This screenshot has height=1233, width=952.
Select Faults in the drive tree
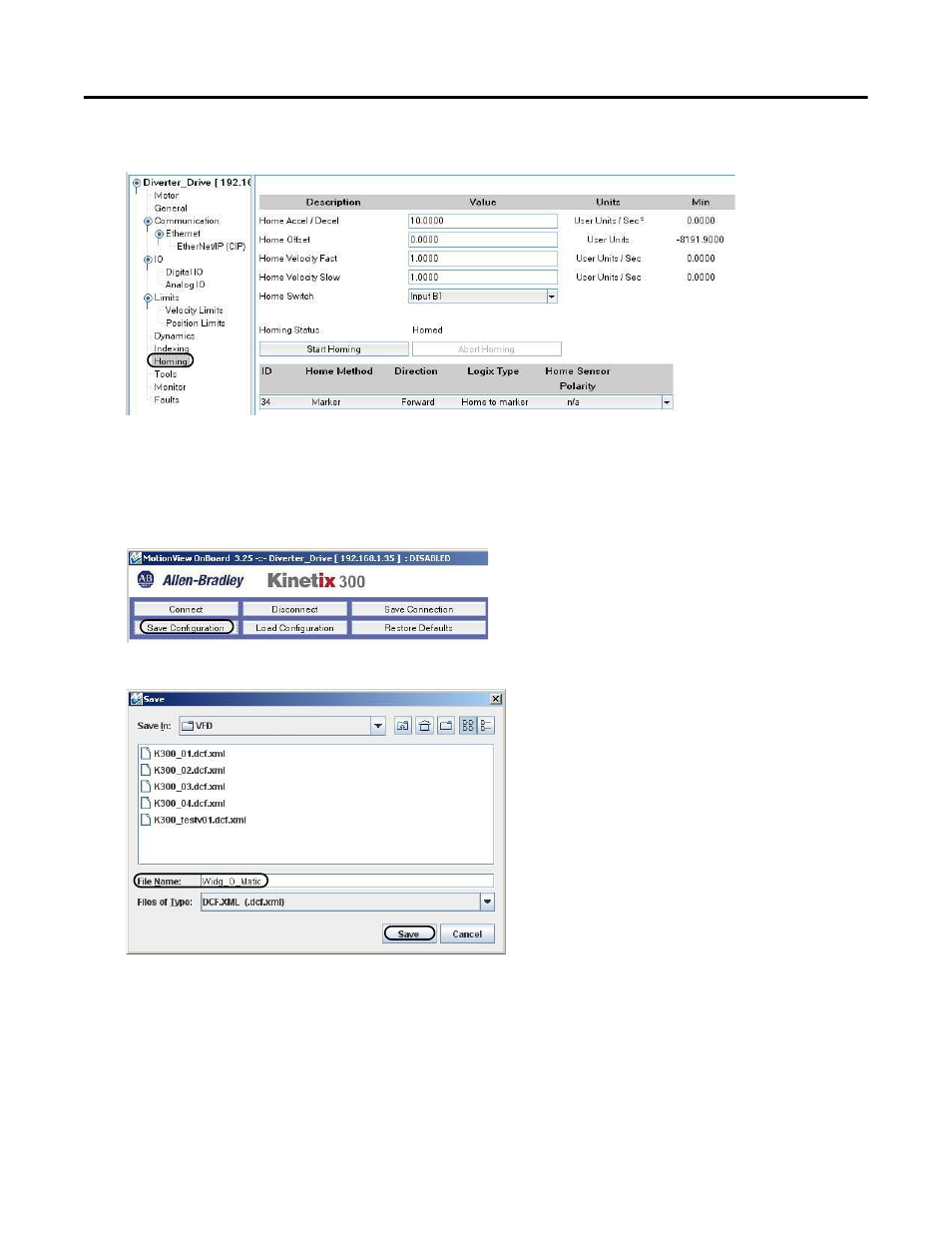[167, 400]
